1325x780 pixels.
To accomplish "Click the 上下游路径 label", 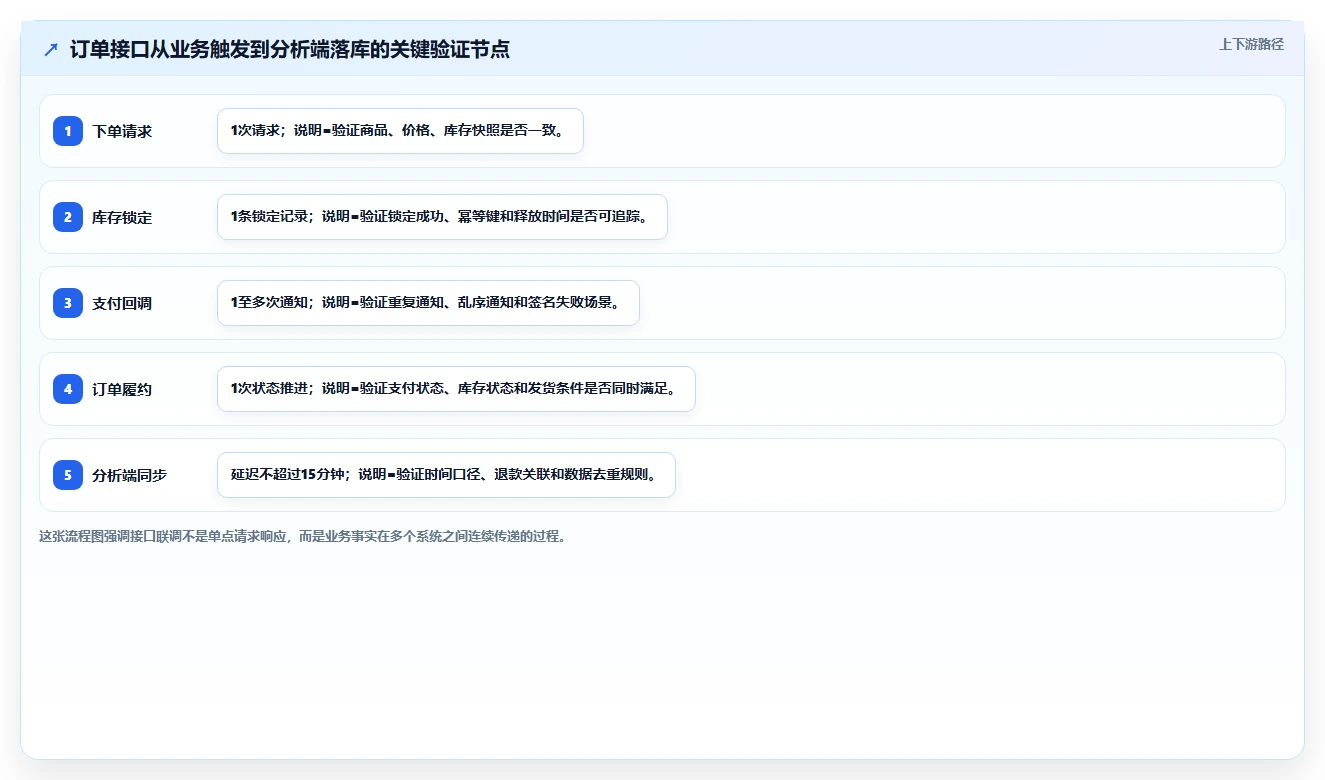I will (1251, 44).
